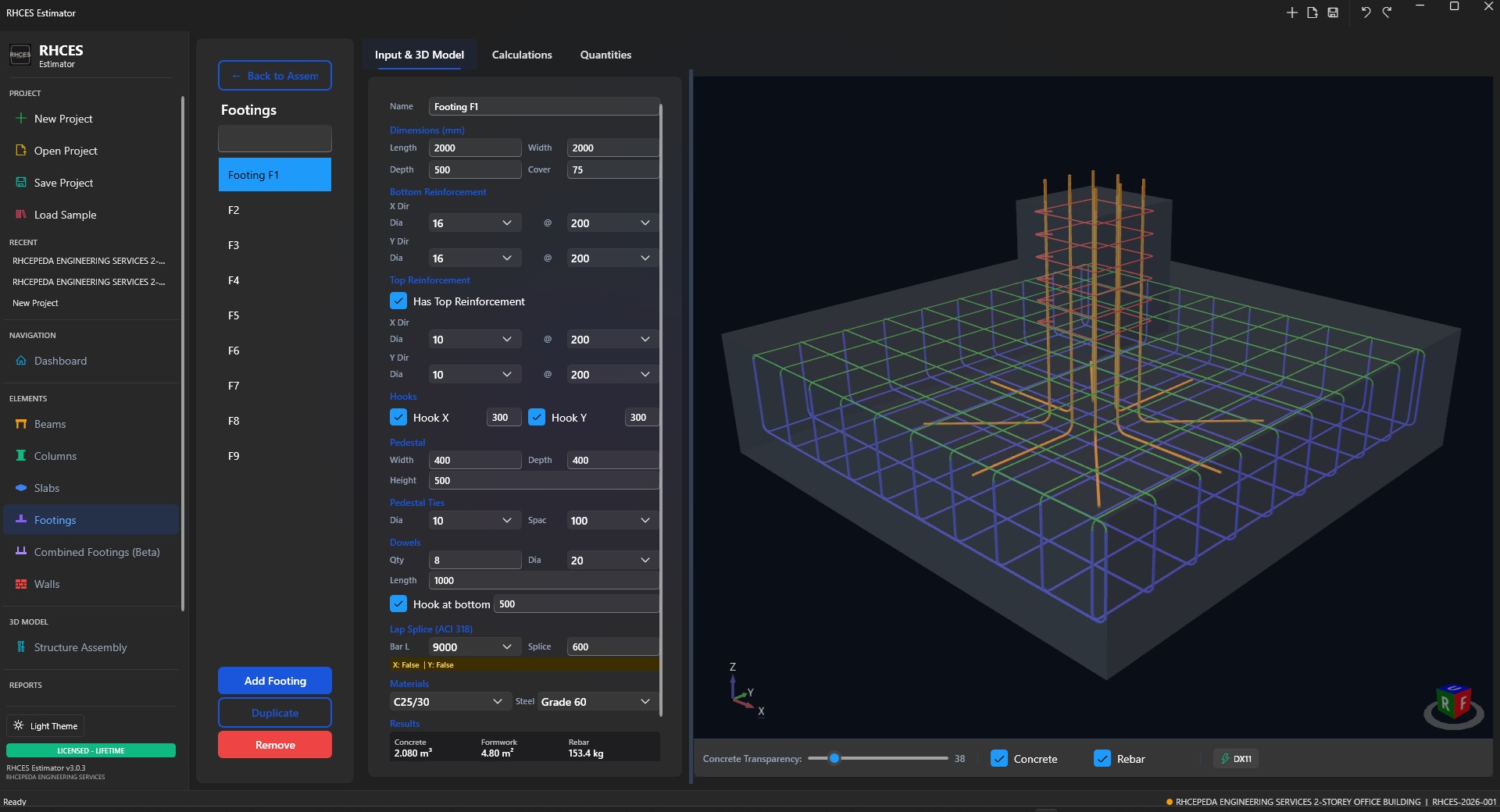Click the Cover value field
The height and width of the screenshot is (812, 1500).
pos(612,170)
